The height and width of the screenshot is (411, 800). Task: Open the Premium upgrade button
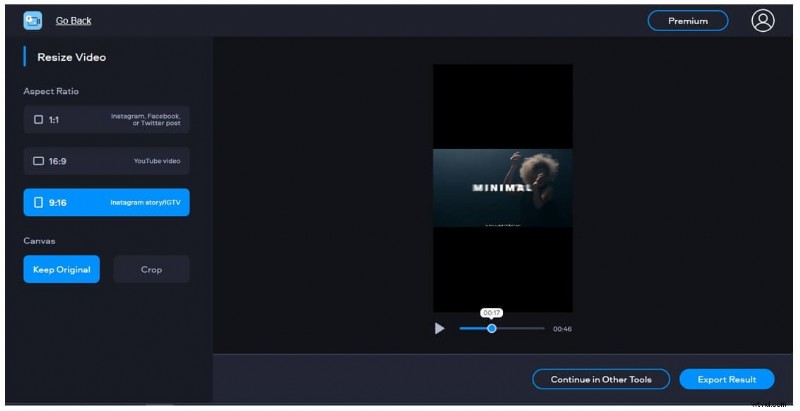(x=688, y=21)
